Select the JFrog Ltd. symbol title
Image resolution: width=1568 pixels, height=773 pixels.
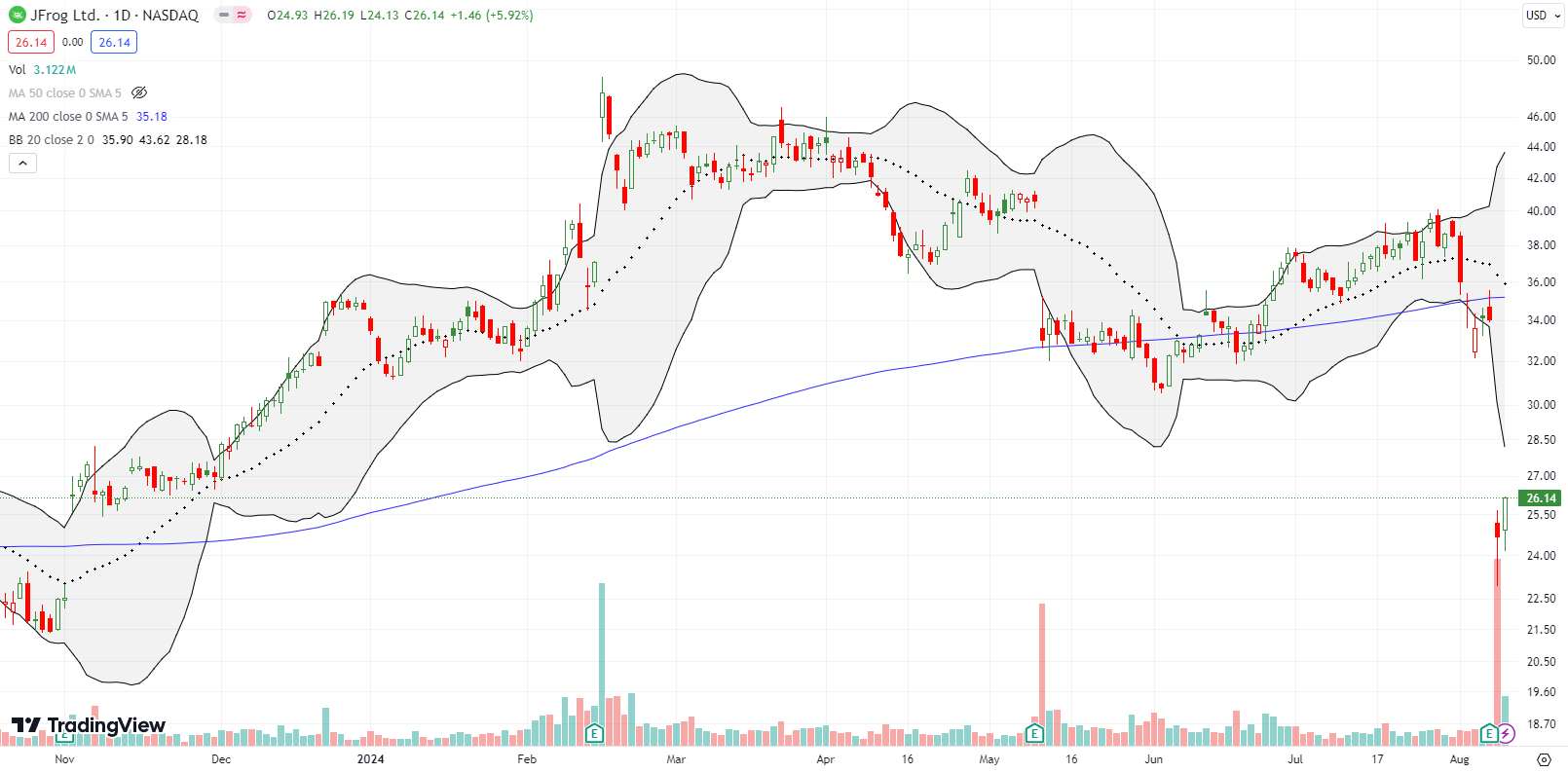(x=65, y=15)
